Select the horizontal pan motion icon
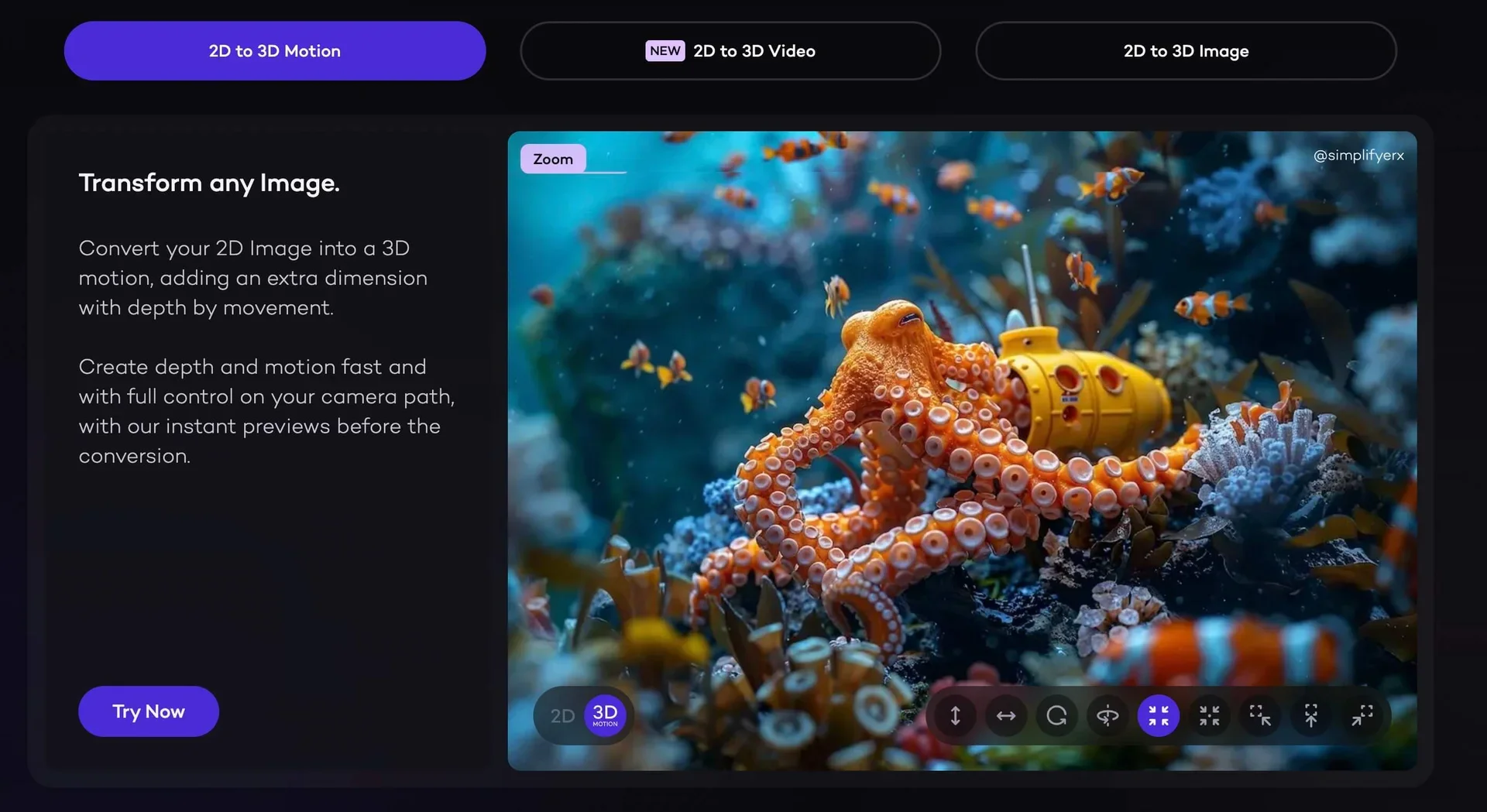 (x=1006, y=715)
